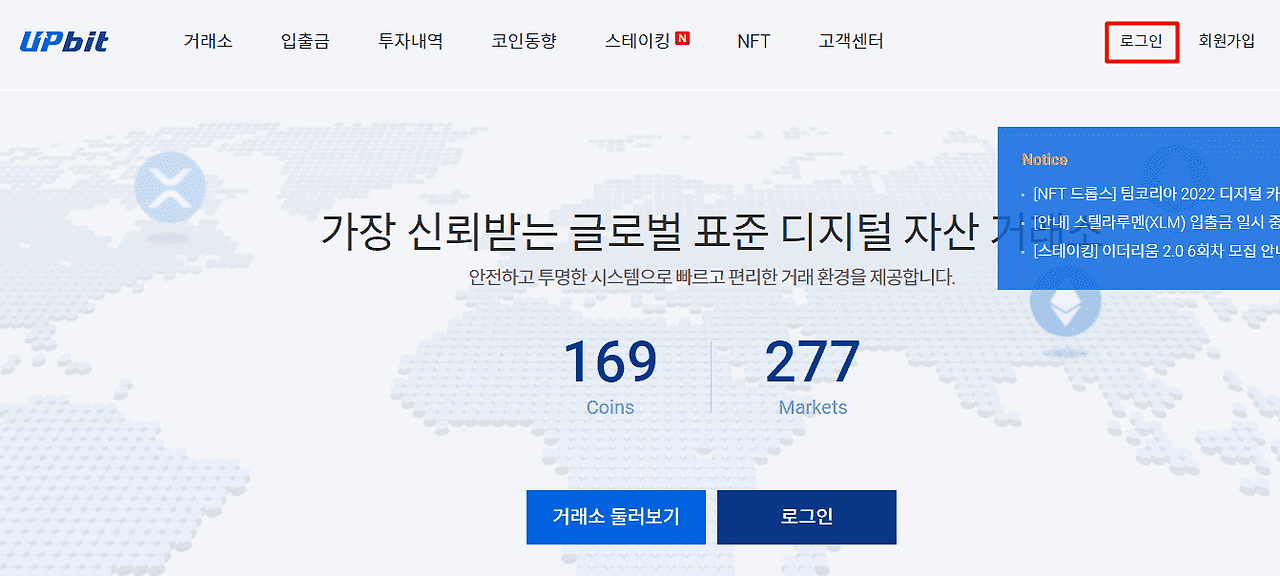Click the 277 Markets statistic
Viewport: 1280px width, 576px height.
point(812,376)
